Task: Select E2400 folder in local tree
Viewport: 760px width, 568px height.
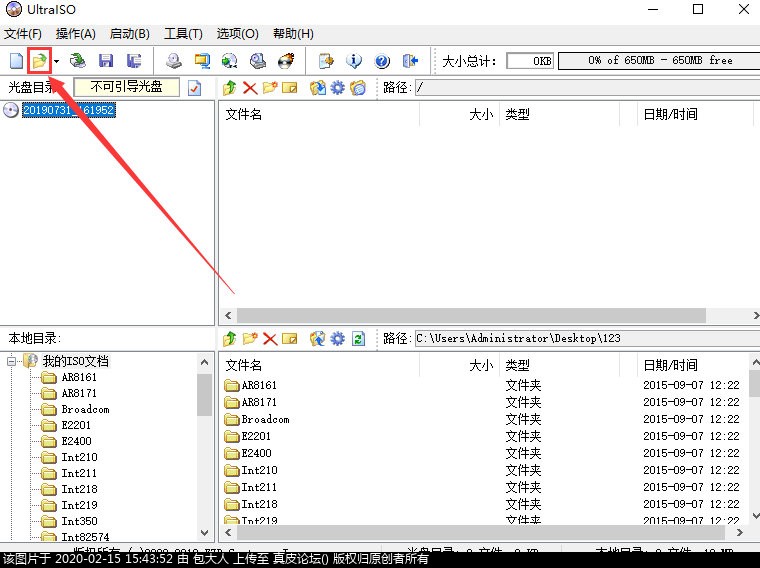Action: coord(76,441)
